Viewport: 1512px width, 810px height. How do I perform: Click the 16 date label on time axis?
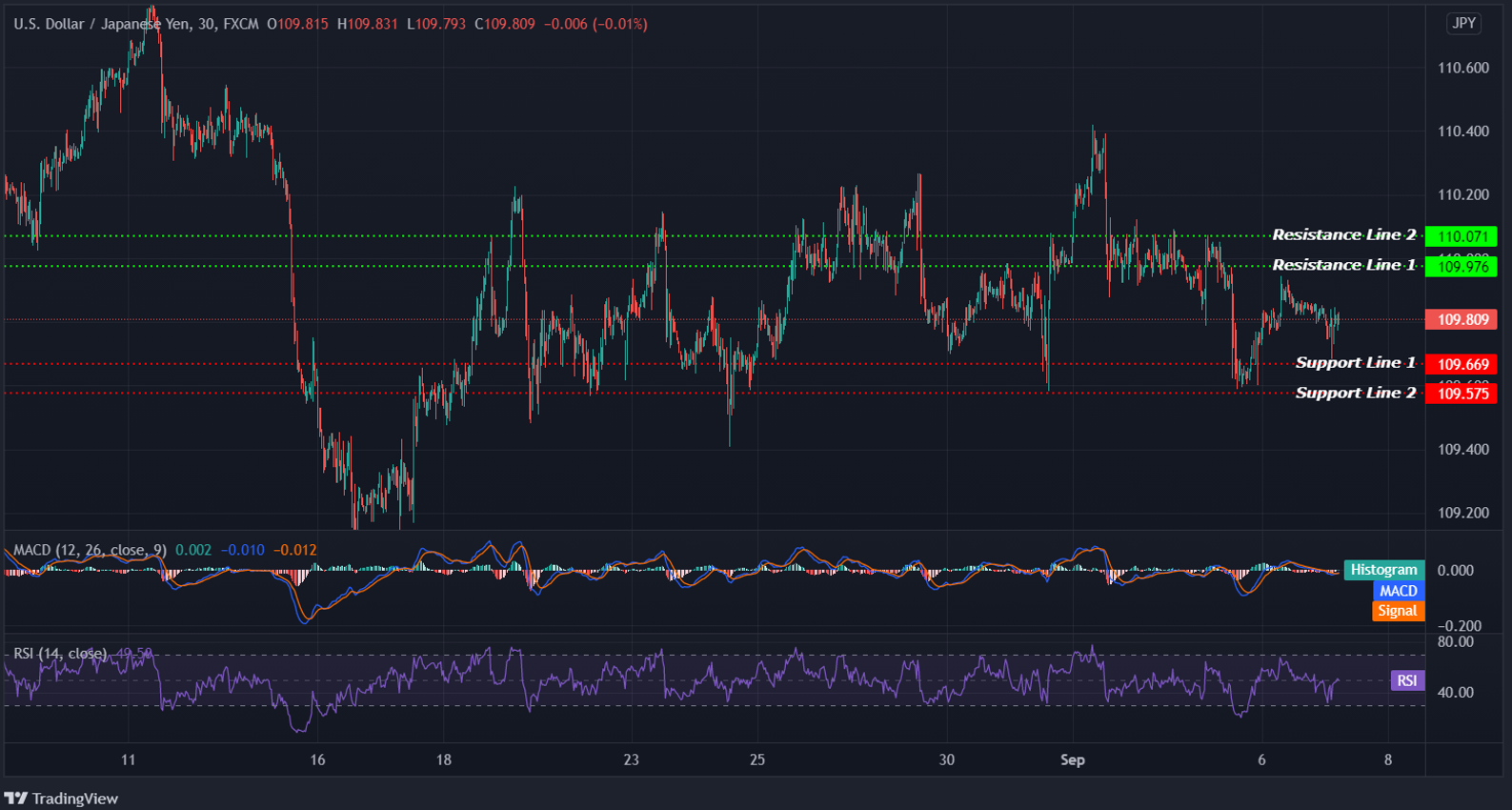[x=317, y=759]
